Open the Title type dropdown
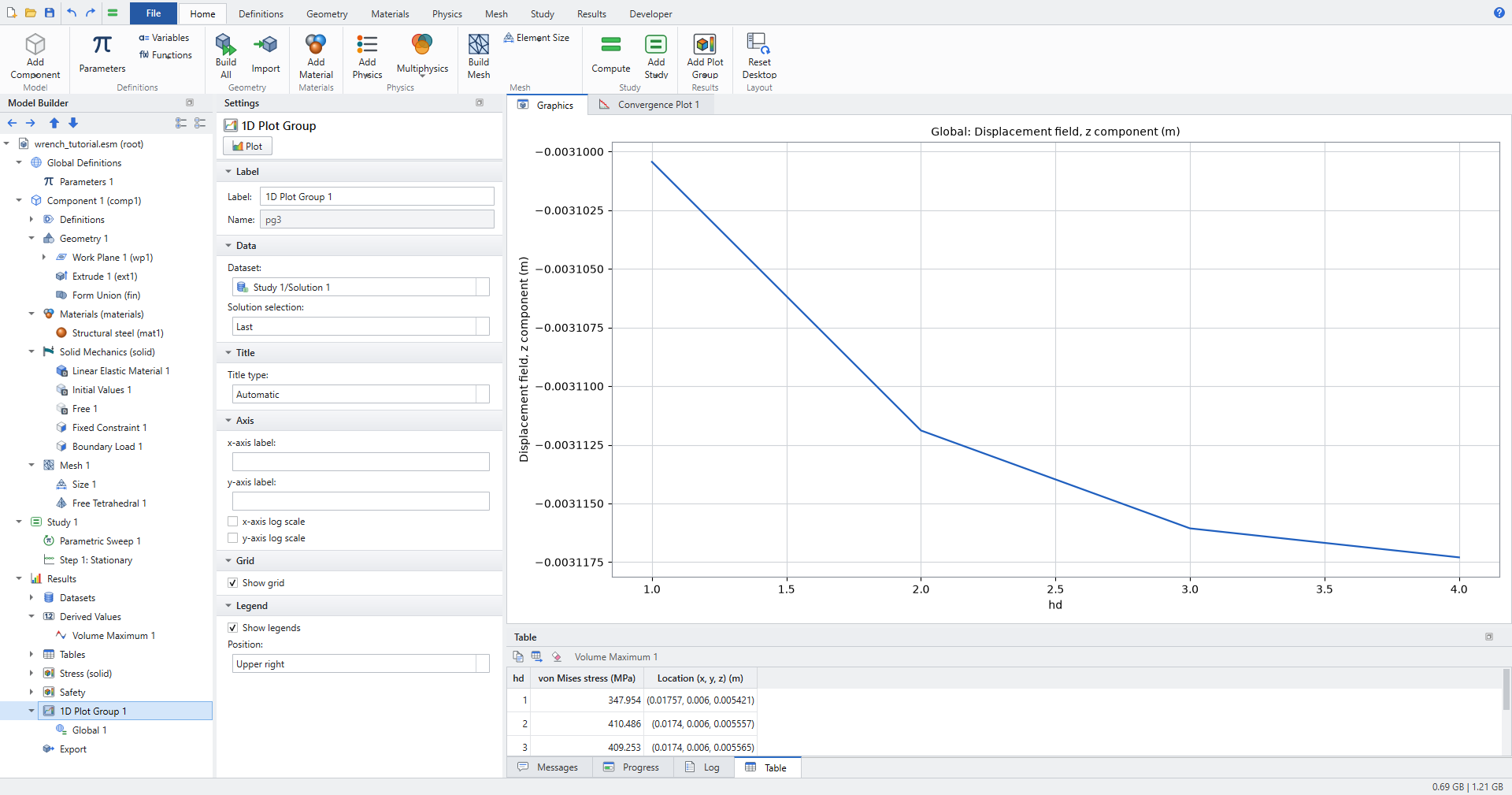Viewport: 1512px width, 795px height. tap(361, 395)
